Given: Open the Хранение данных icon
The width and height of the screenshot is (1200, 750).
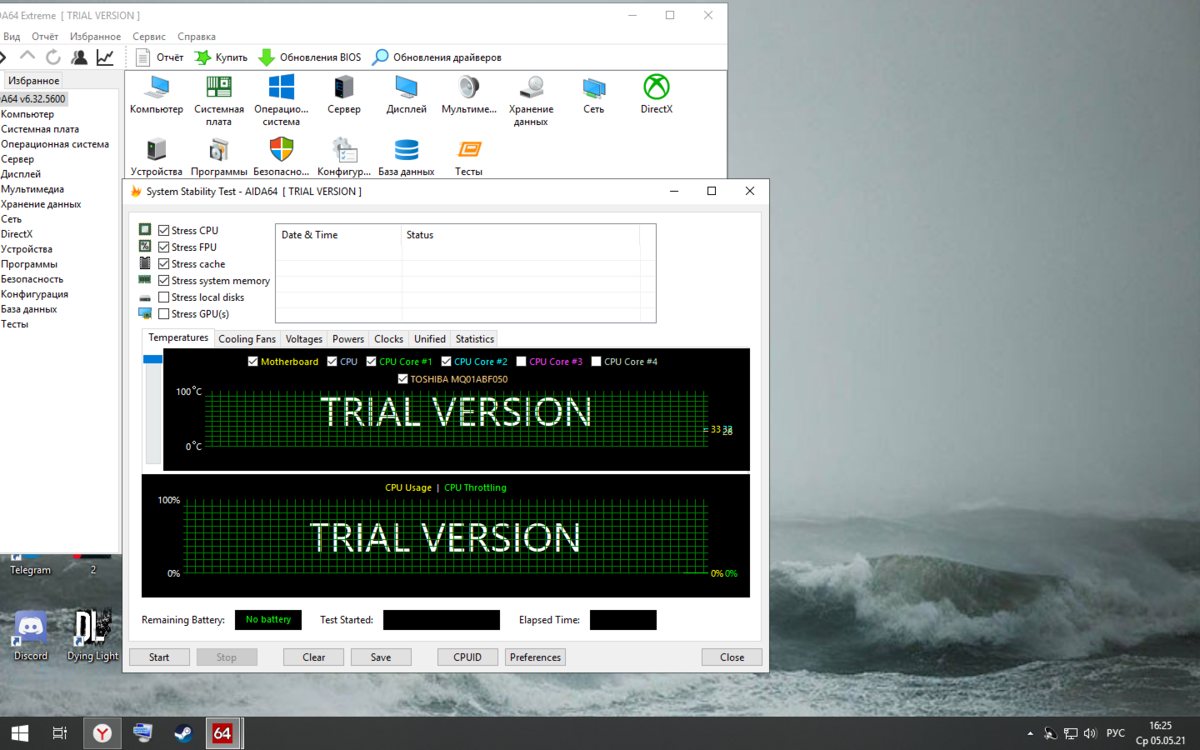Looking at the screenshot, I should coord(531,99).
